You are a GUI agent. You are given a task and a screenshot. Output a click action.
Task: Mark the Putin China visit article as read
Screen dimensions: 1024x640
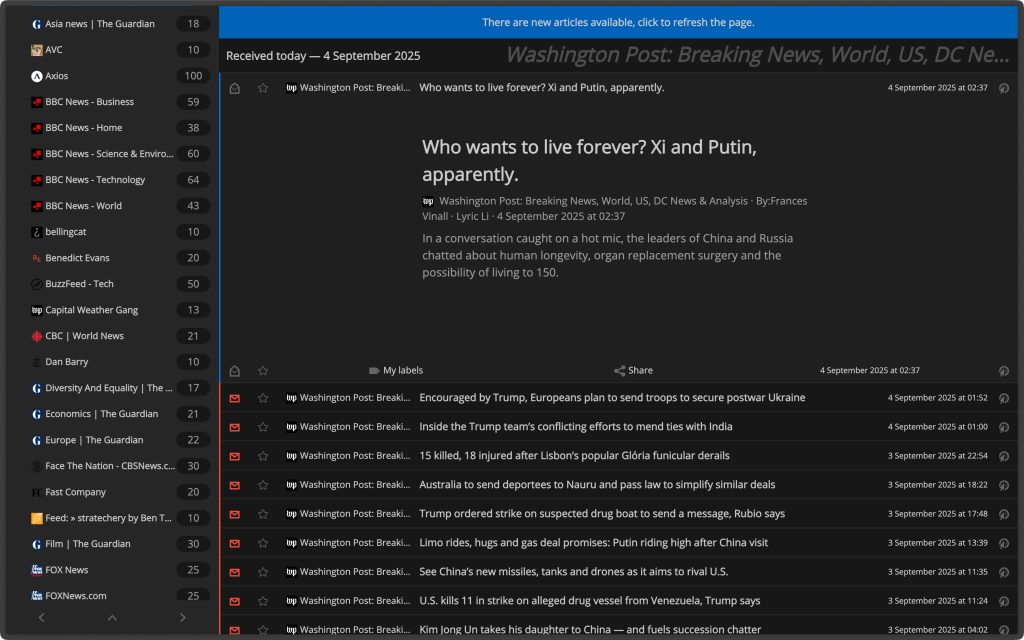[235, 543]
